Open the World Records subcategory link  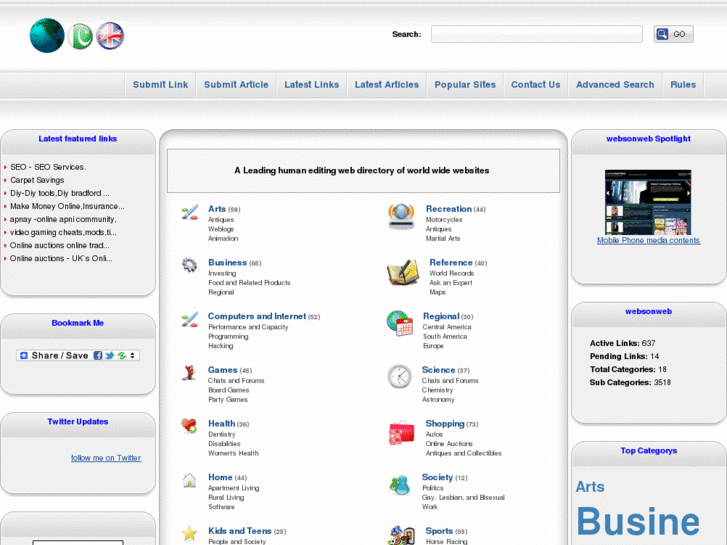coord(452,274)
